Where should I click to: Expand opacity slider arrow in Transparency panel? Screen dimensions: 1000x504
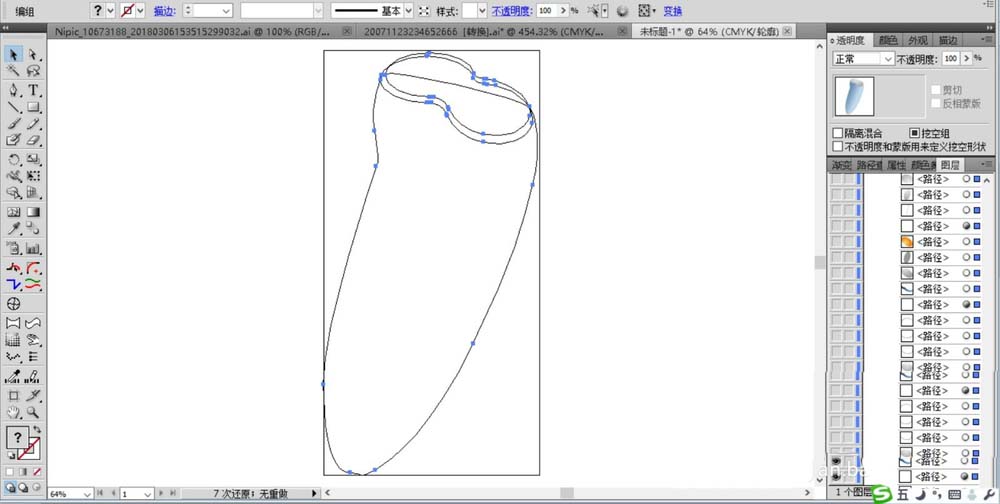point(967,59)
